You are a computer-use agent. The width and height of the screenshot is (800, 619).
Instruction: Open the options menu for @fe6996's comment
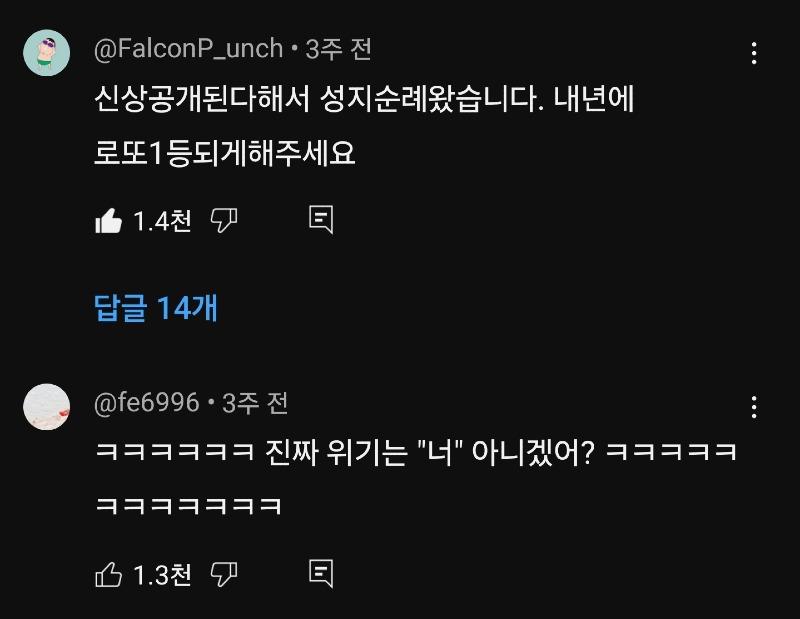[x=755, y=407]
